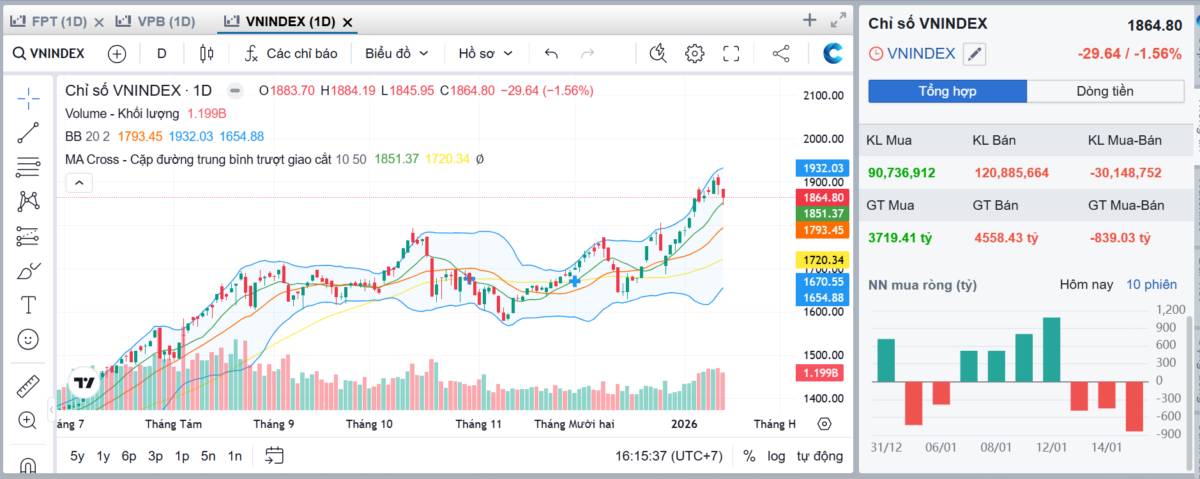Select the trend line drawing tool

28,131
